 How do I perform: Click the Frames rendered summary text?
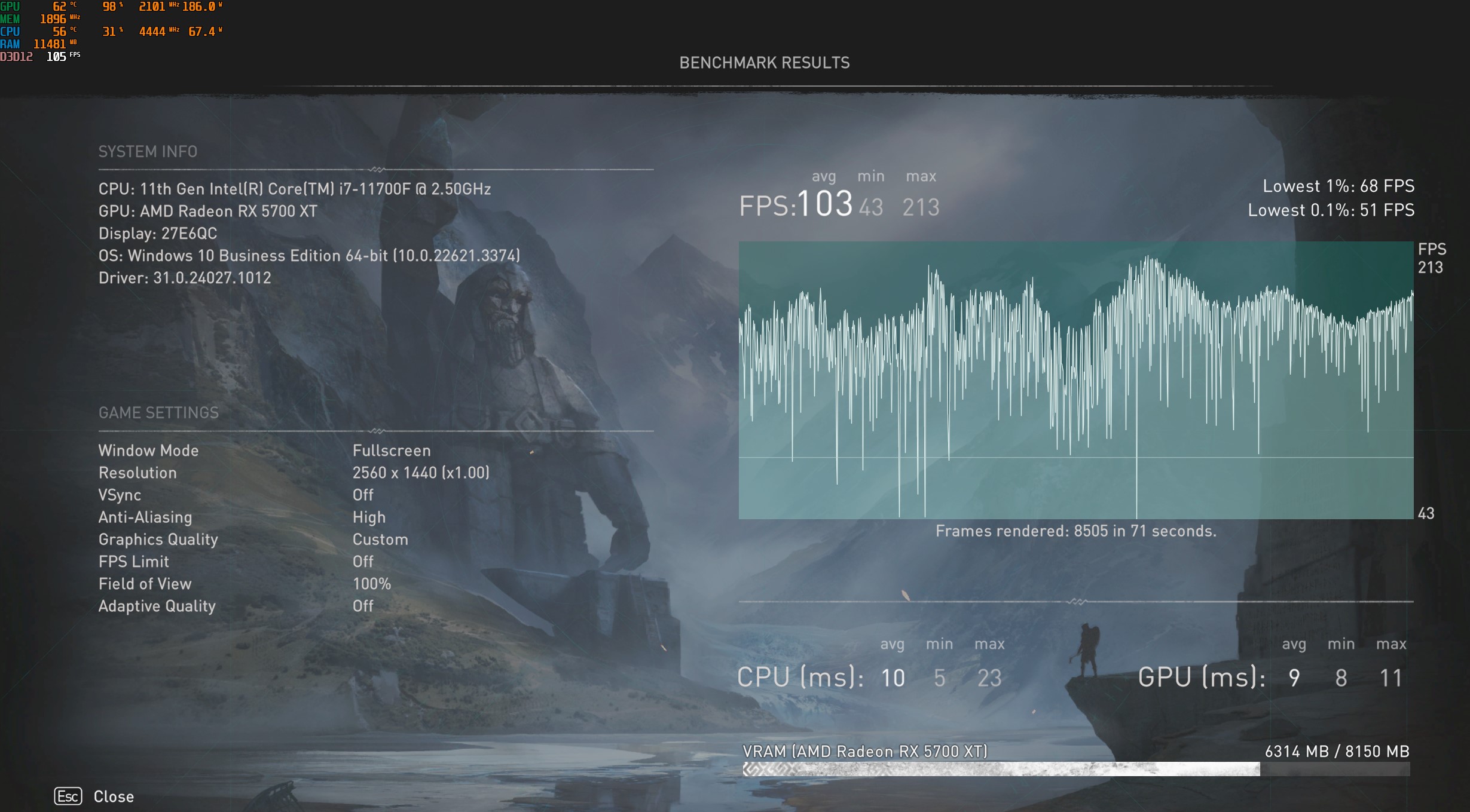point(1075,531)
